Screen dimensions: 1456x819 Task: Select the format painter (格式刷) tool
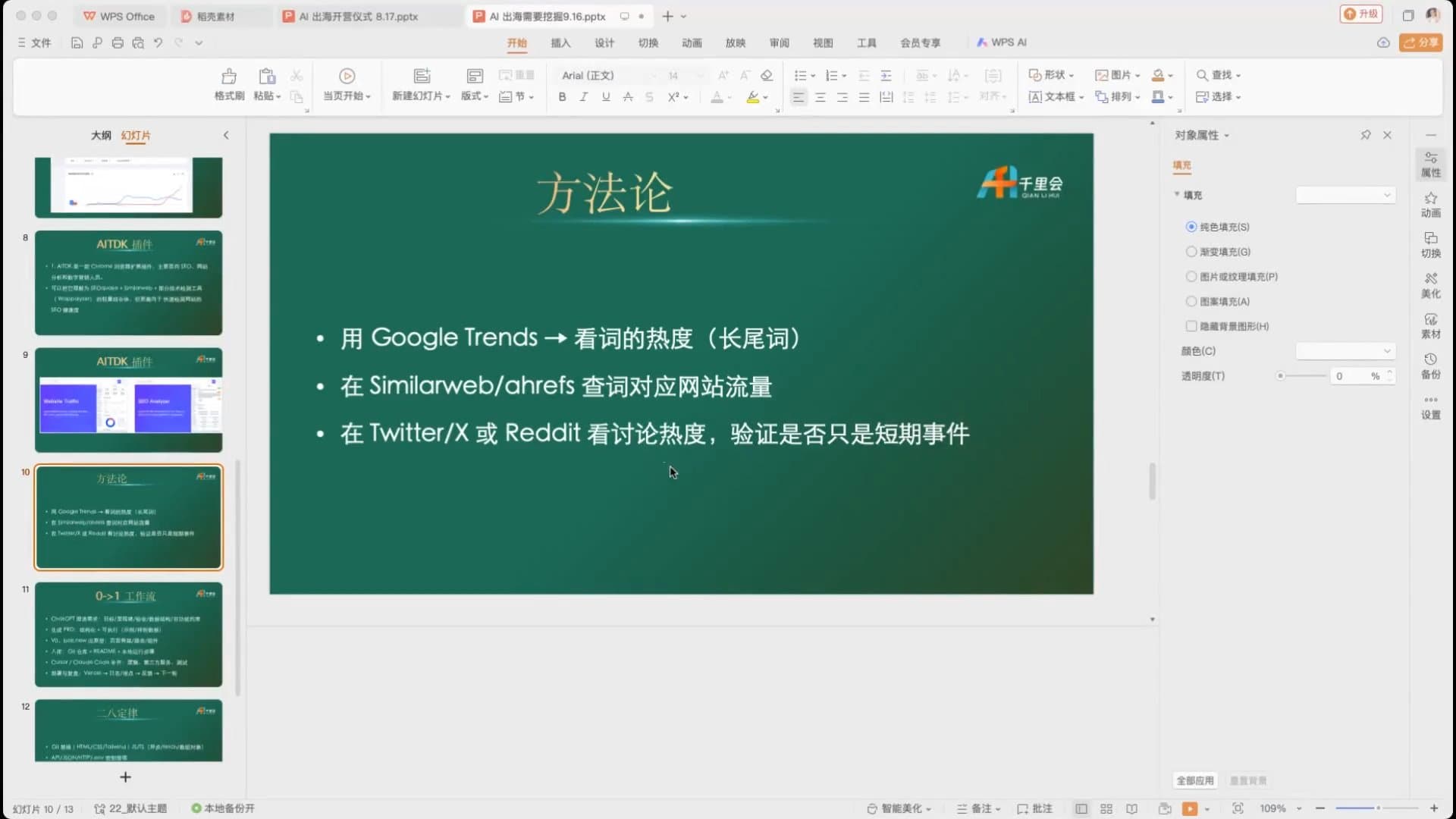click(228, 83)
